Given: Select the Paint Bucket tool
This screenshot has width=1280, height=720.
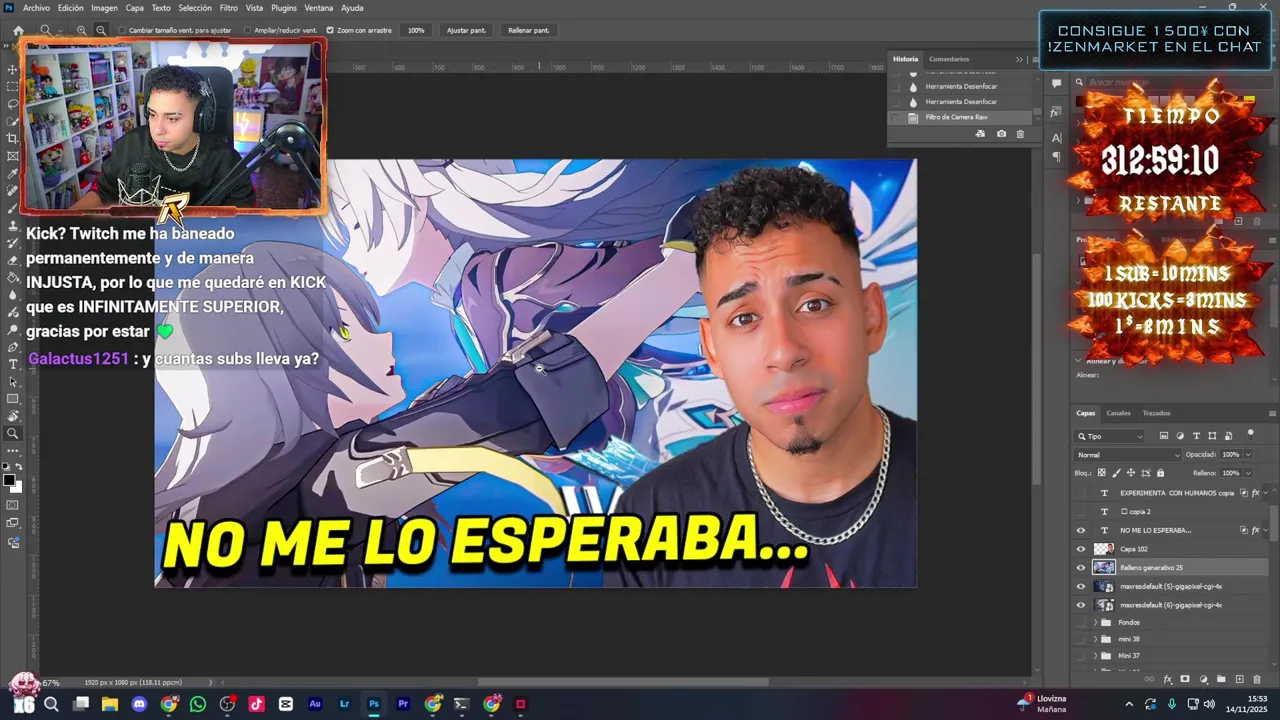Looking at the screenshot, I should [13, 277].
